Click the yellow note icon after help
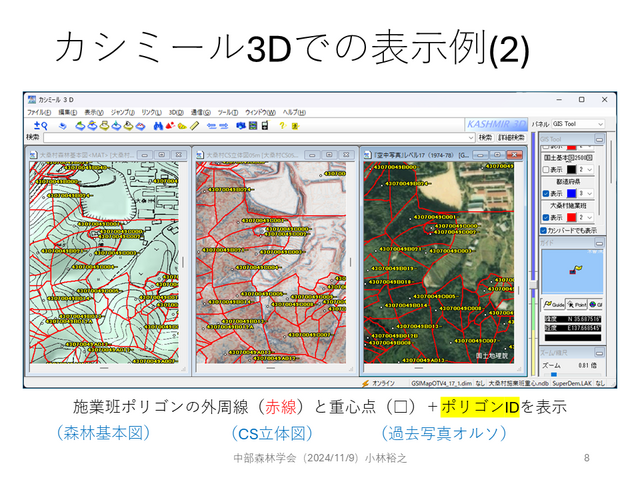The width and height of the screenshot is (640, 480). point(295,126)
